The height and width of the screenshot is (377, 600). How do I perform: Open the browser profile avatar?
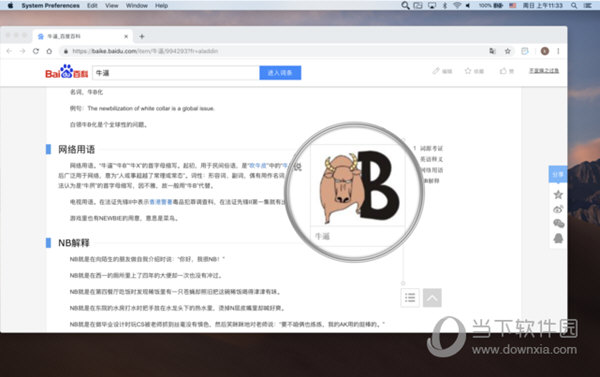[x=545, y=51]
